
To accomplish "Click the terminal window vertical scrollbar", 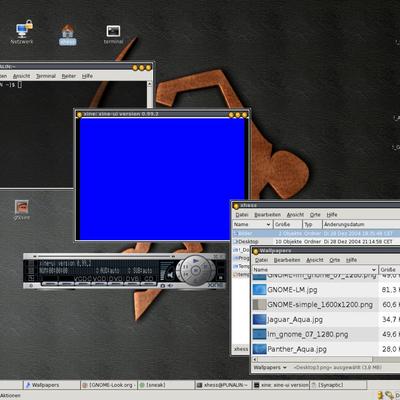I will pyautogui.click(x=150, y=94).
